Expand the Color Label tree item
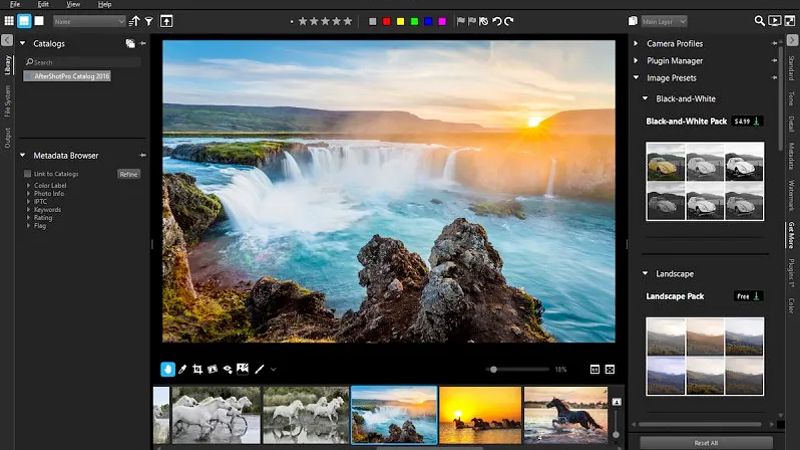This screenshot has width=800, height=450. (29, 186)
